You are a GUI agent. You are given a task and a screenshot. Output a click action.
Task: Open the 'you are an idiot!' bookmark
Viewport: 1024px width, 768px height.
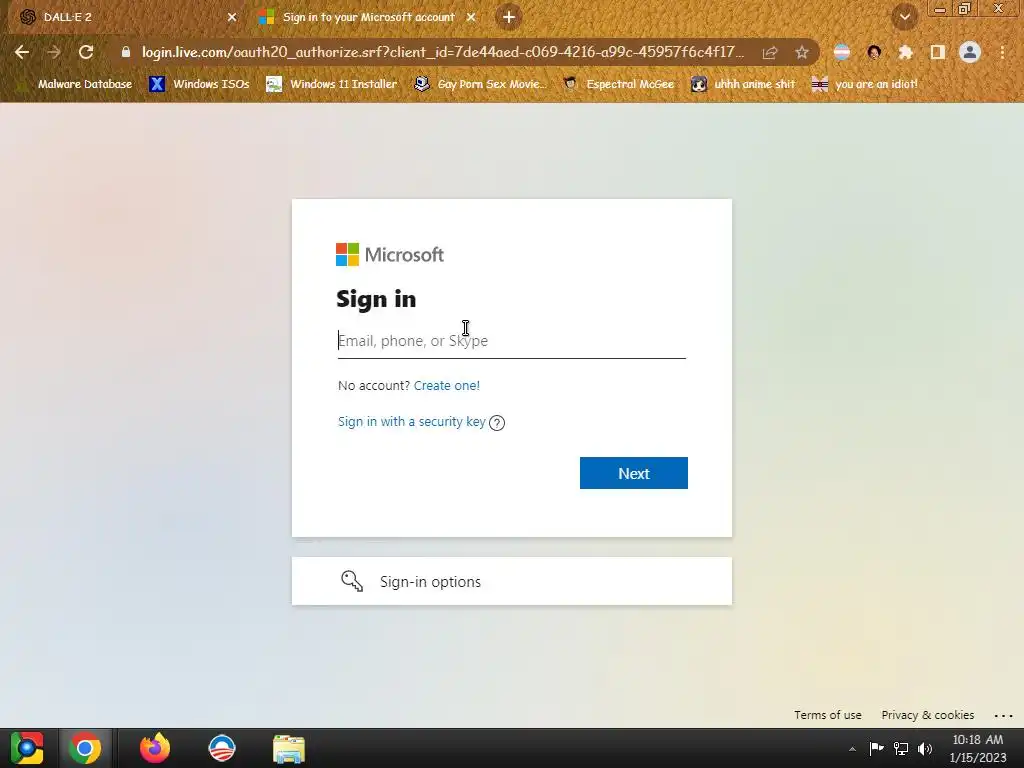[x=865, y=84]
